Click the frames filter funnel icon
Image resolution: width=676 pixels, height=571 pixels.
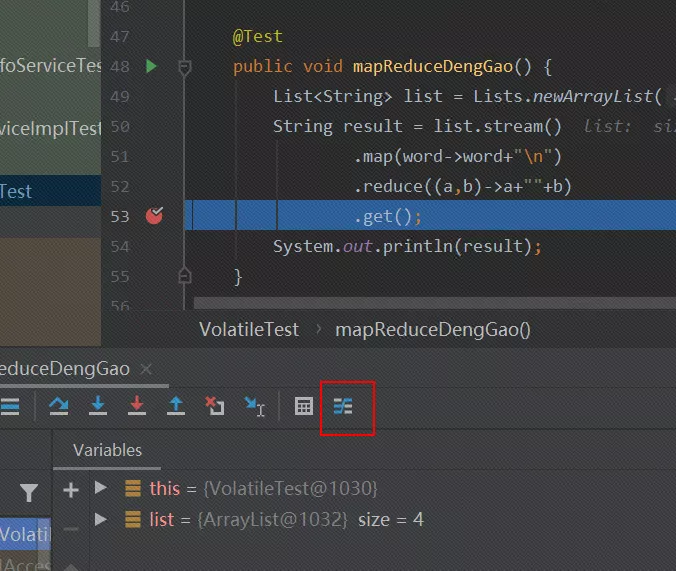[x=29, y=492]
